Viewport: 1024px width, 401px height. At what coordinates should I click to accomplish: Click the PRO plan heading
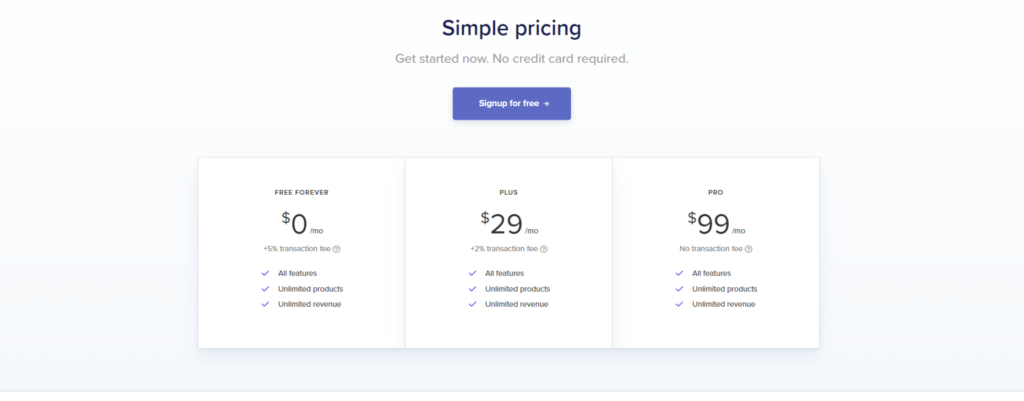coord(715,192)
